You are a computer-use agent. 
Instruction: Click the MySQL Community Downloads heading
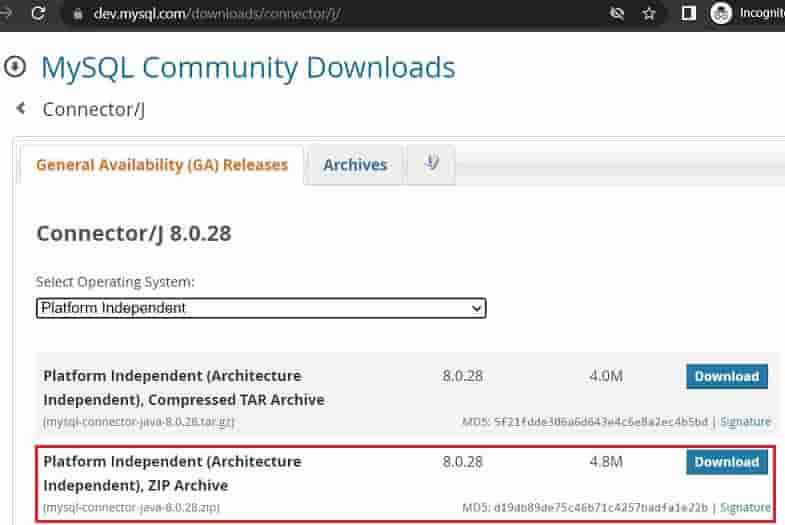tap(248, 68)
